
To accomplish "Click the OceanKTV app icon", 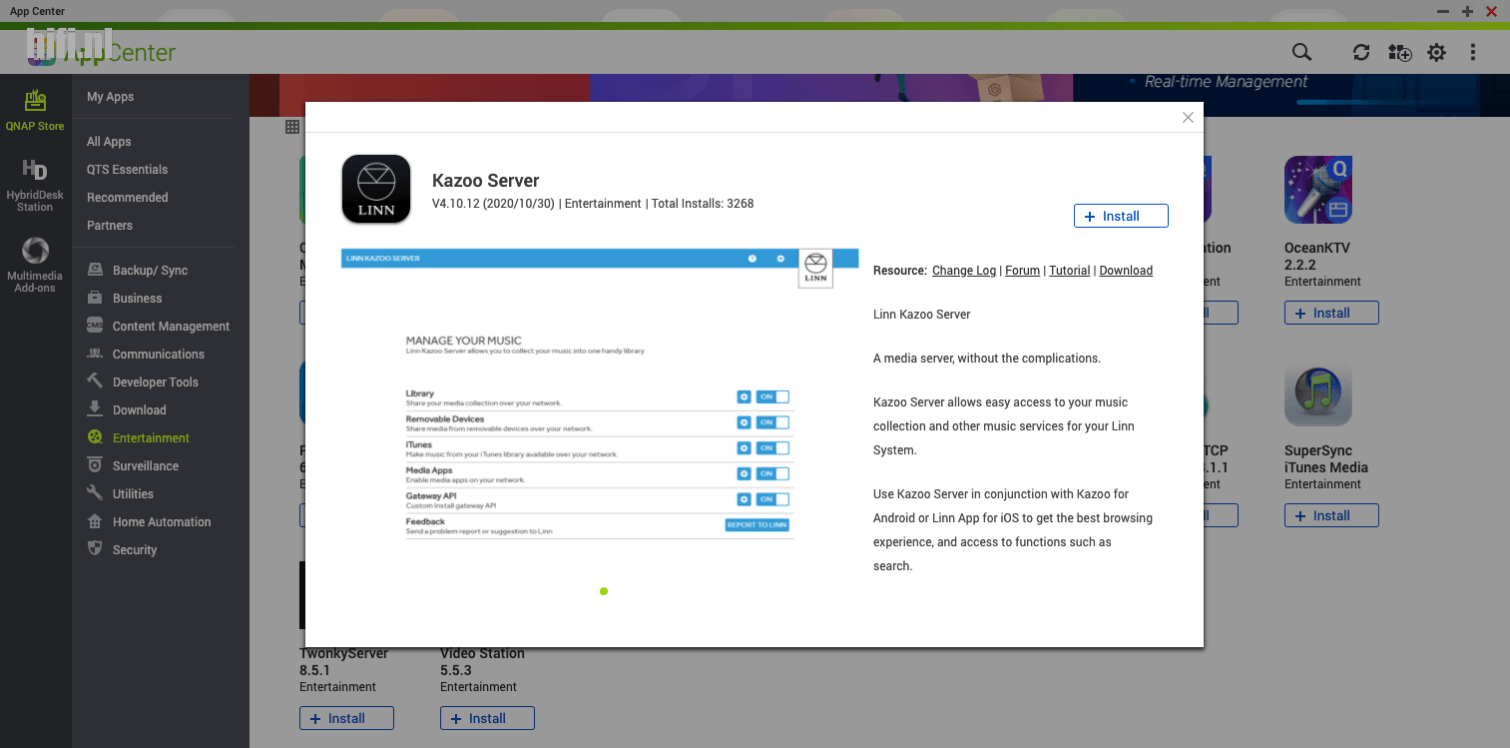I will pyautogui.click(x=1318, y=190).
